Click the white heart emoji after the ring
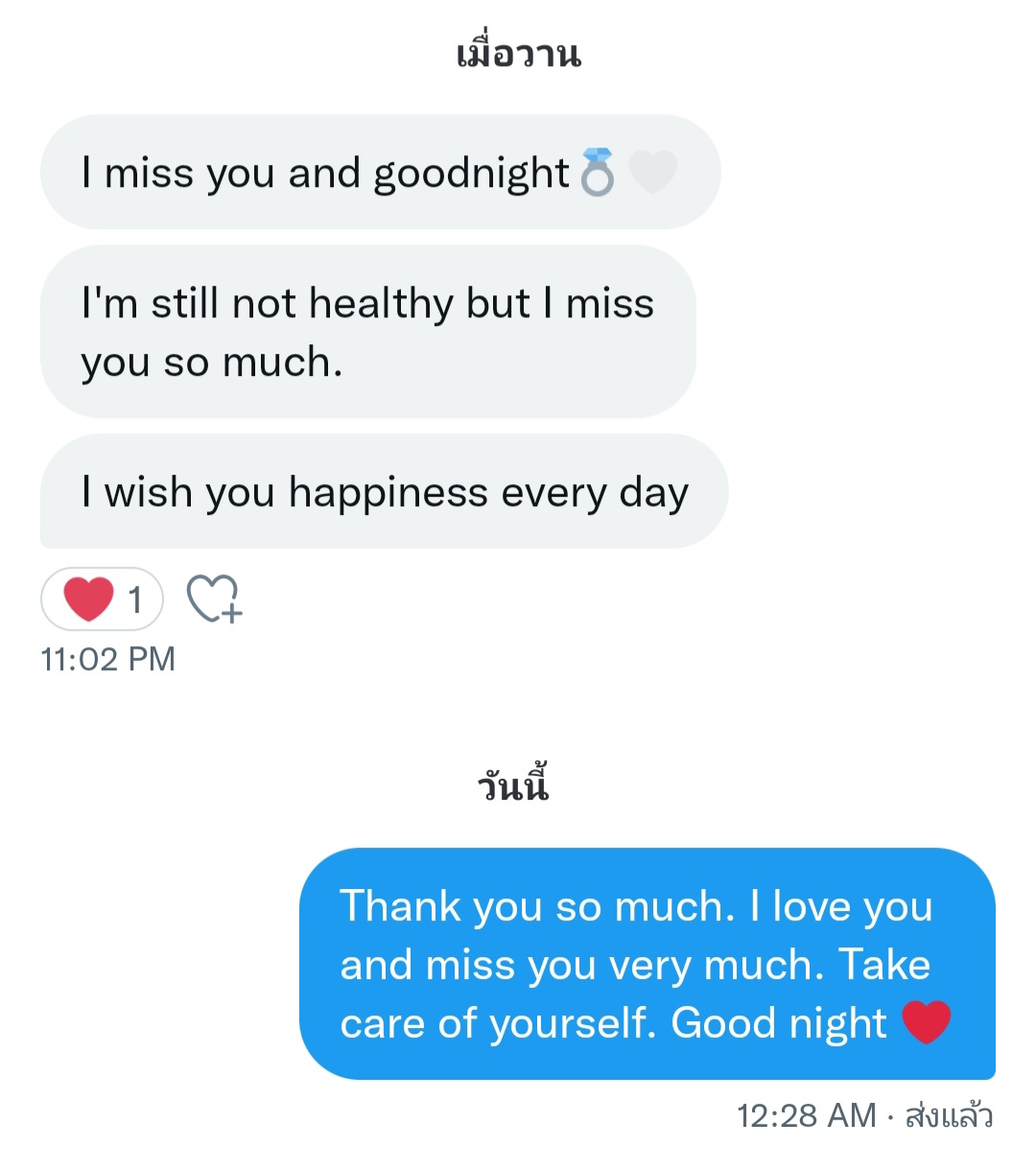 (x=652, y=173)
